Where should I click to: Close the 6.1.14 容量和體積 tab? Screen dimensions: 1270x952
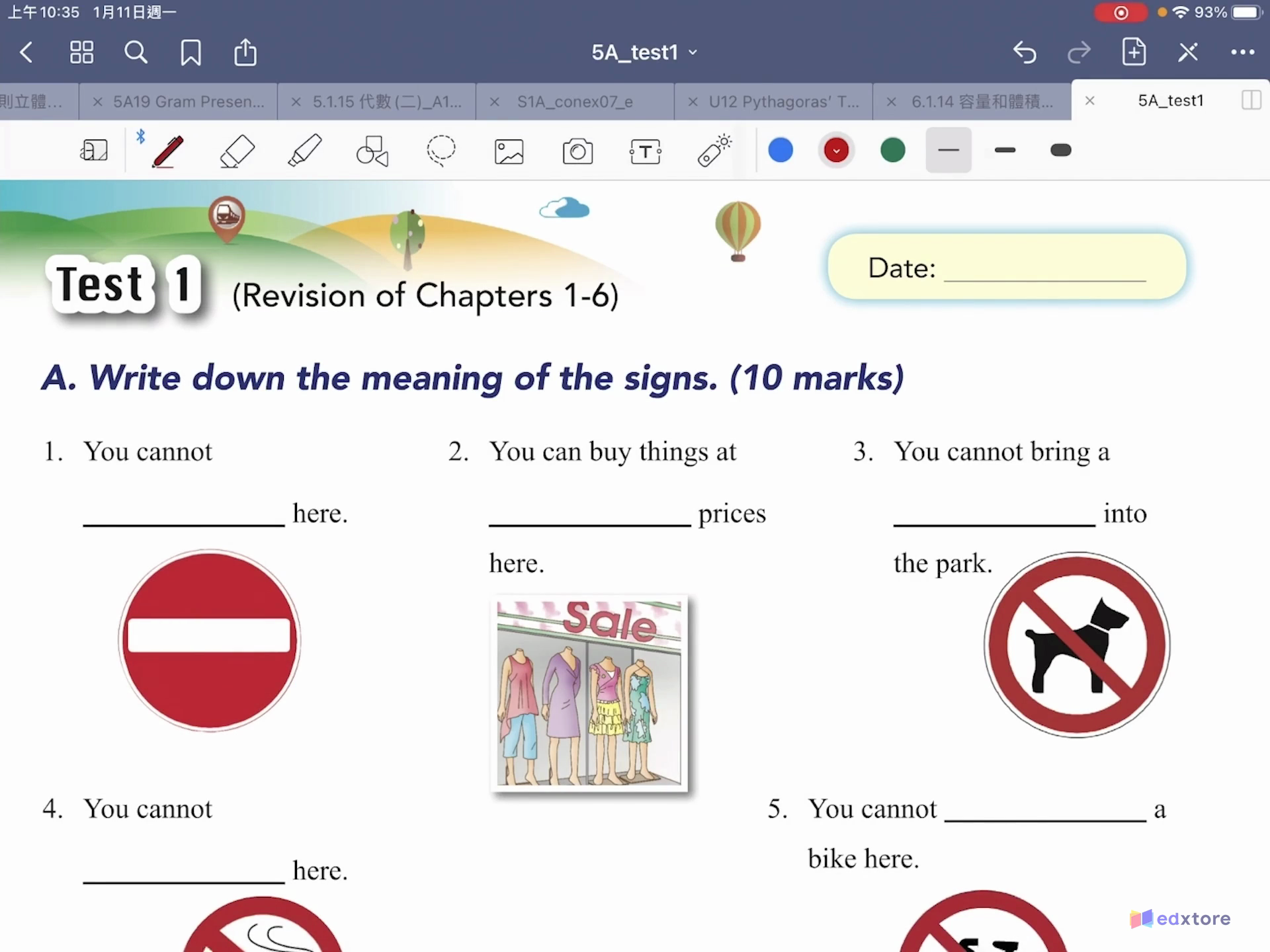point(891,101)
